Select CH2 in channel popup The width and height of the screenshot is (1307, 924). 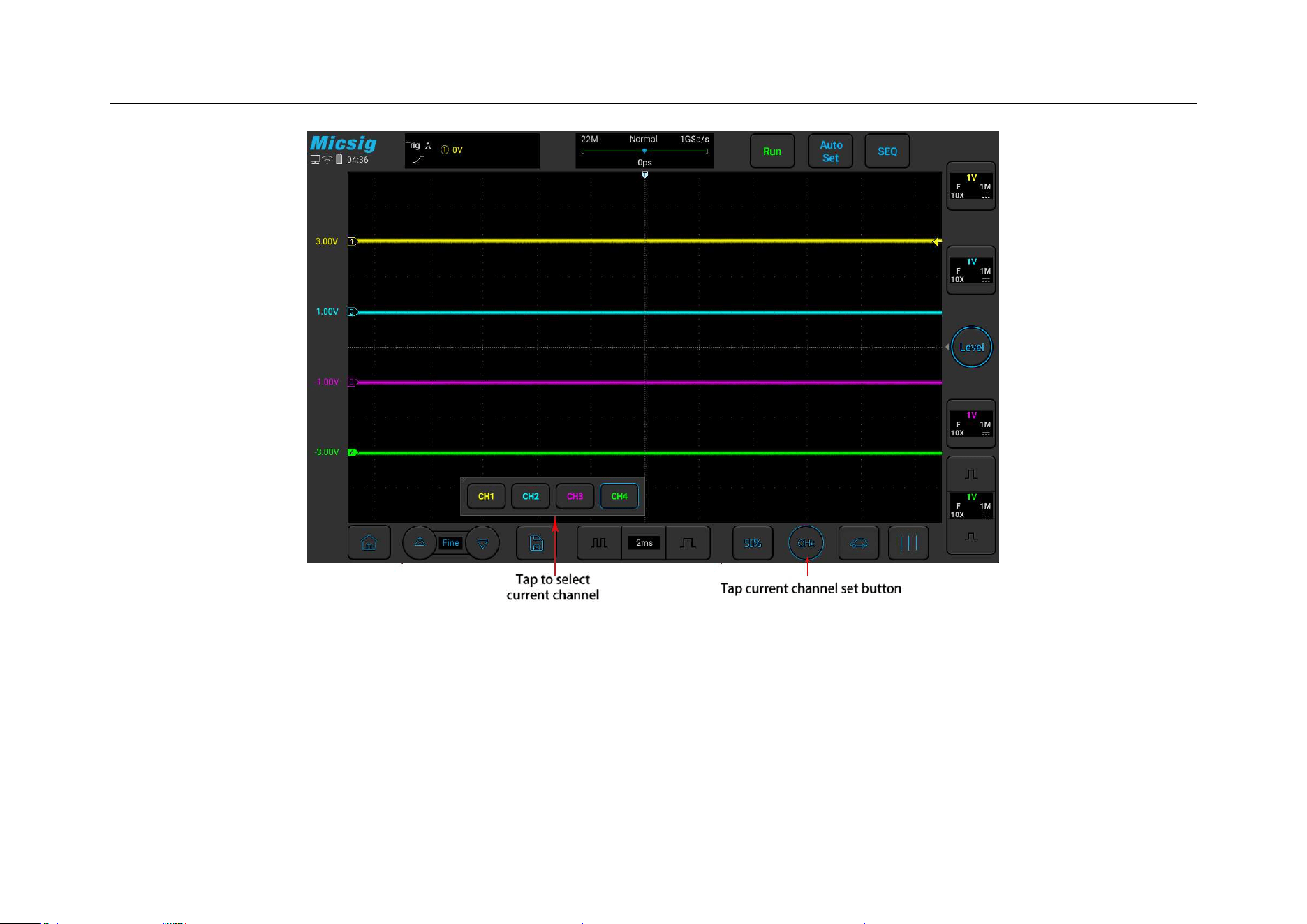531,496
